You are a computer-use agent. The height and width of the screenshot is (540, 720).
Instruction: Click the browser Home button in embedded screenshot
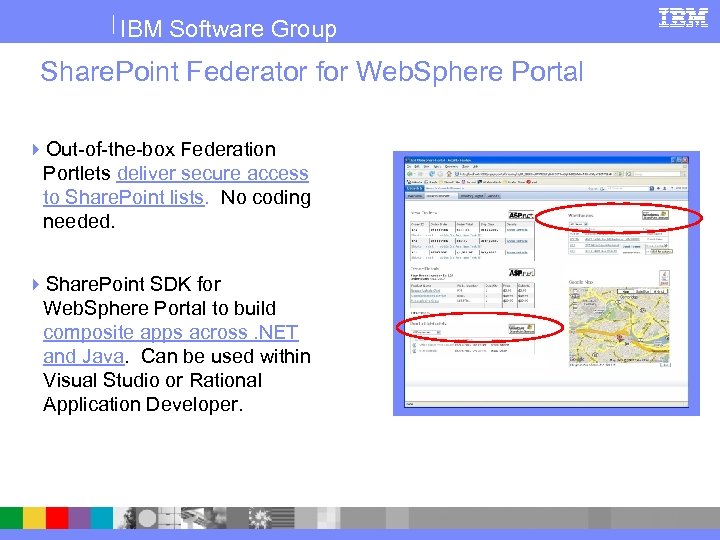pyautogui.click(x=449, y=174)
